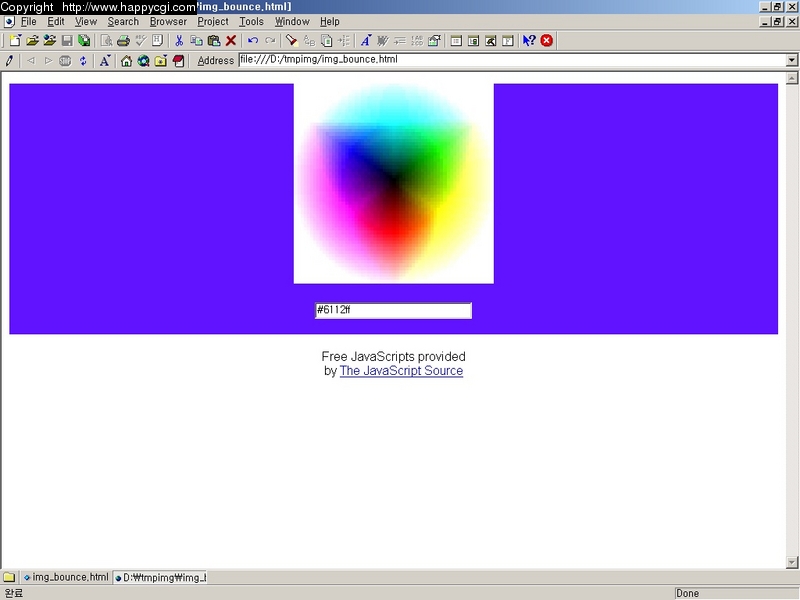Open the Project menu
Image resolution: width=800 pixels, height=600 pixels.
(213, 21)
